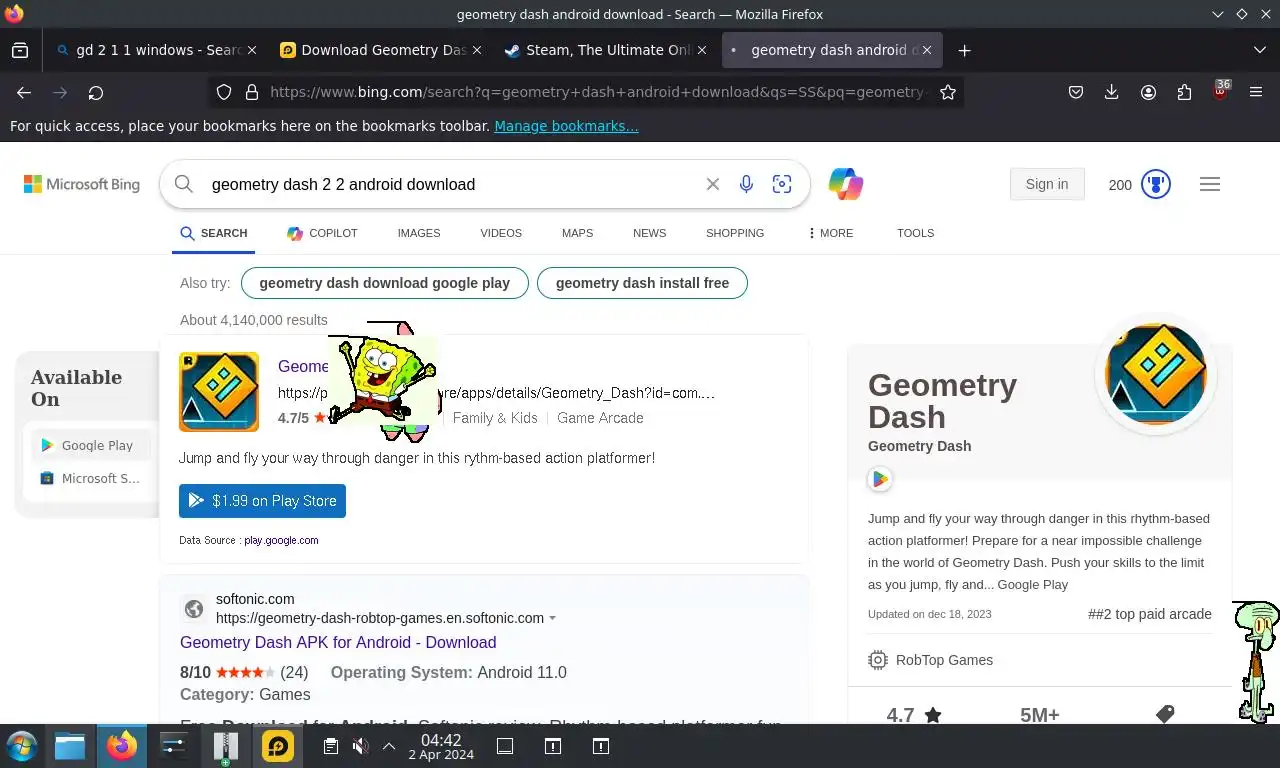Click the site security padlock icon
1280x768 pixels.
(252, 92)
